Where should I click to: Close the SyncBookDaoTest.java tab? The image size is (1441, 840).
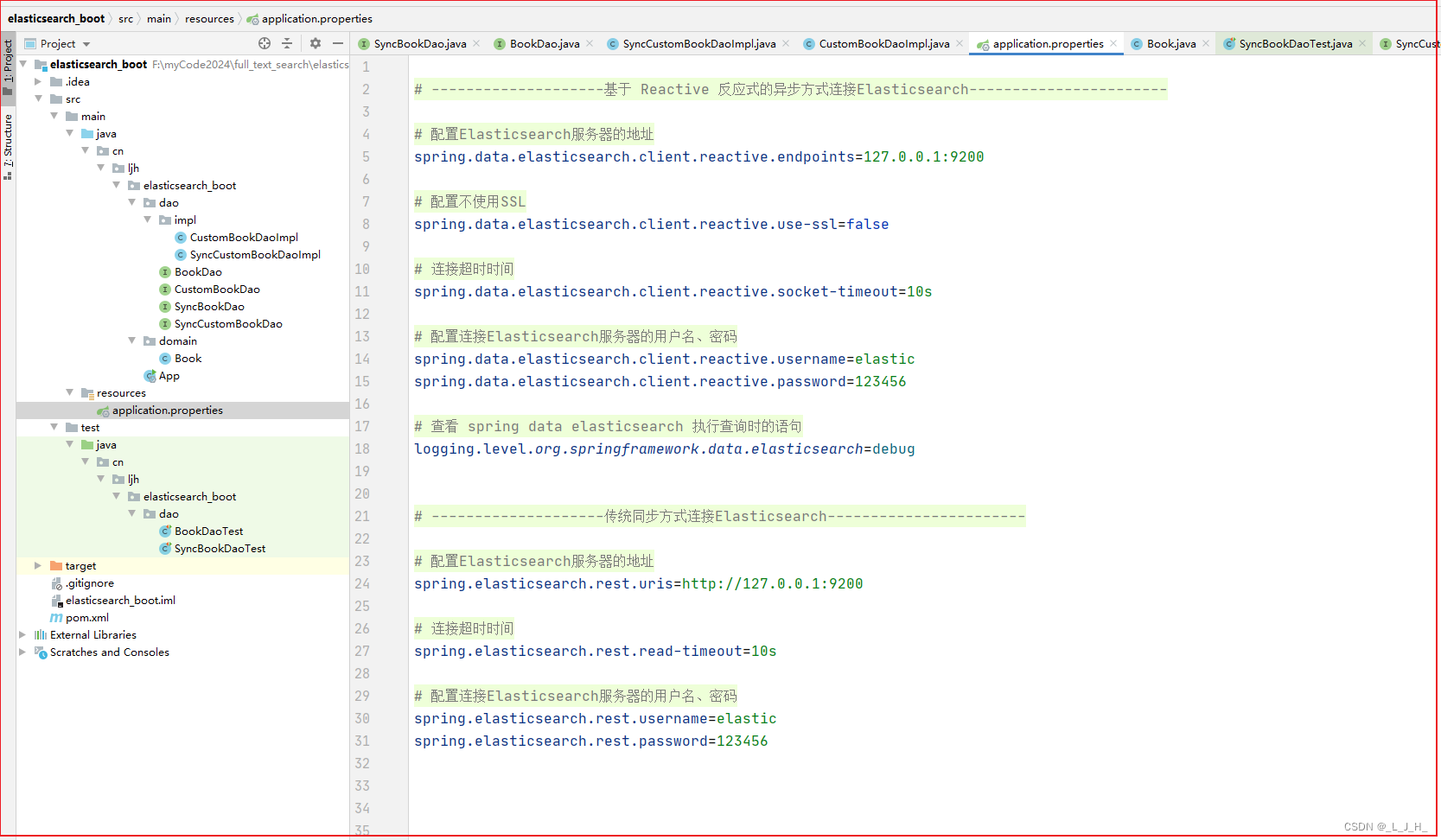coord(1362,43)
